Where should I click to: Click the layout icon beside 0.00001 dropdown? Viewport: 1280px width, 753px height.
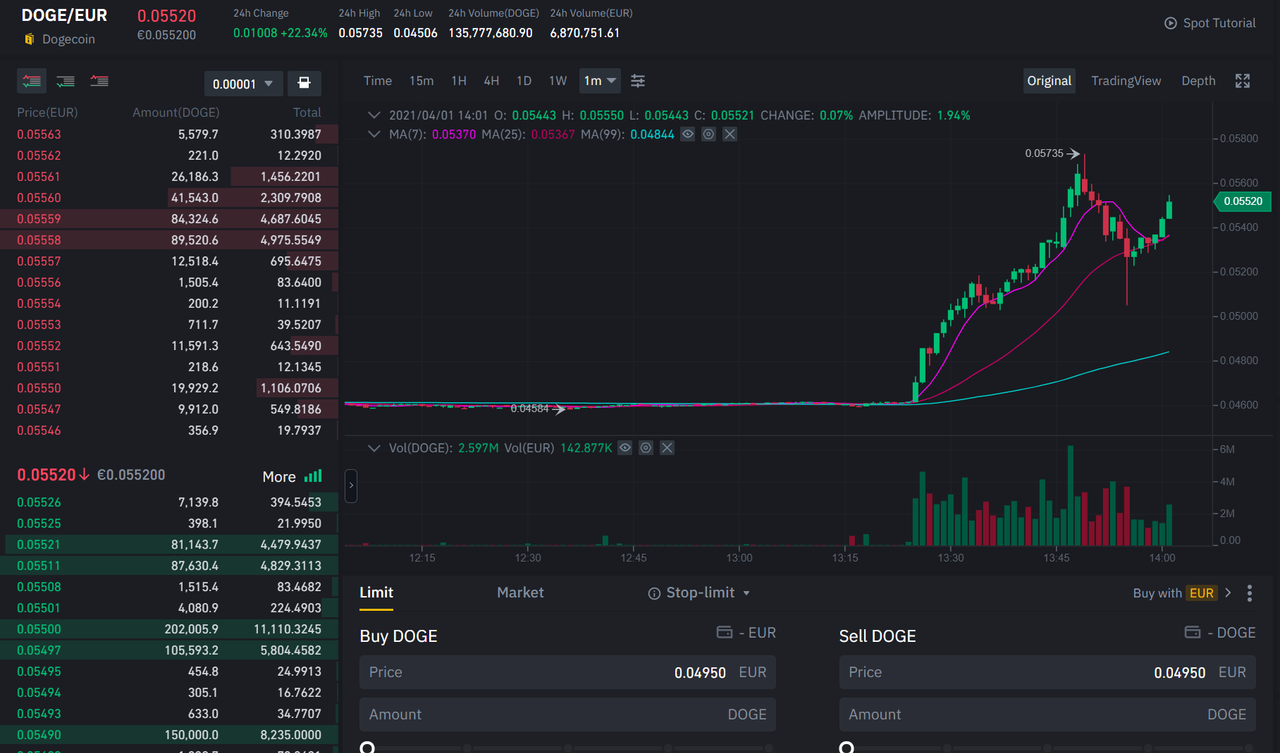tap(304, 83)
